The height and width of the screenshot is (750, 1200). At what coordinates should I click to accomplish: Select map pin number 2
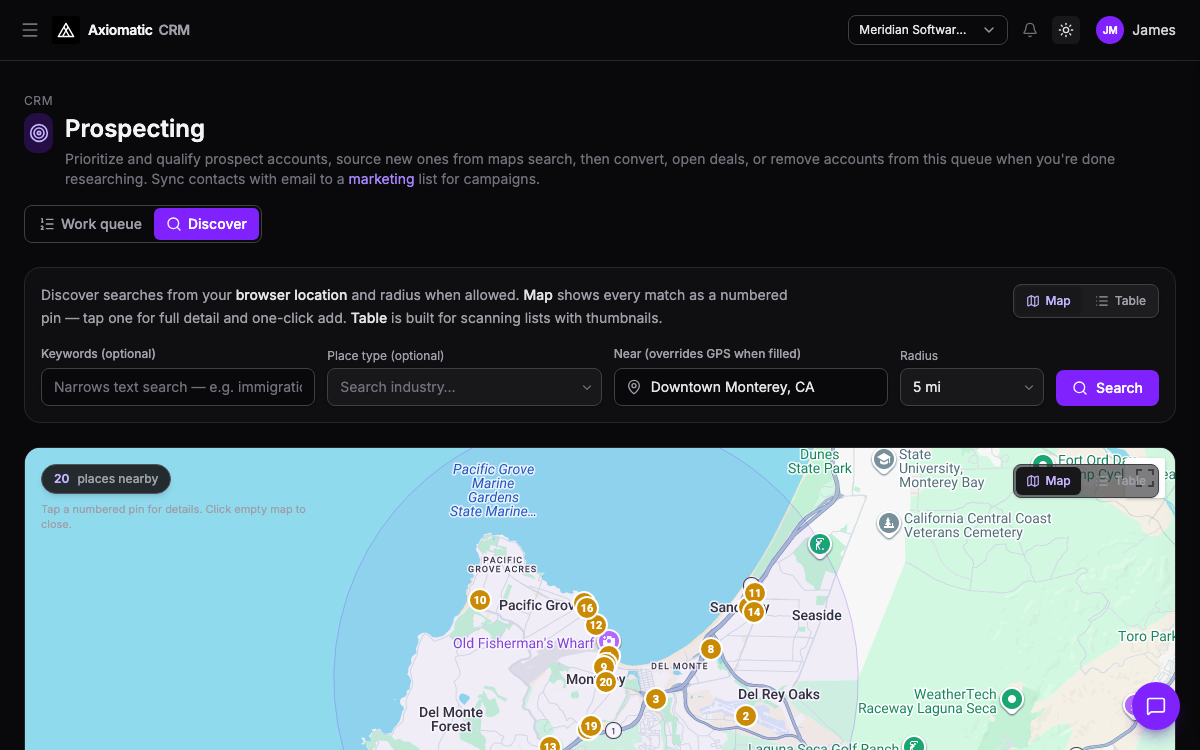click(x=745, y=716)
